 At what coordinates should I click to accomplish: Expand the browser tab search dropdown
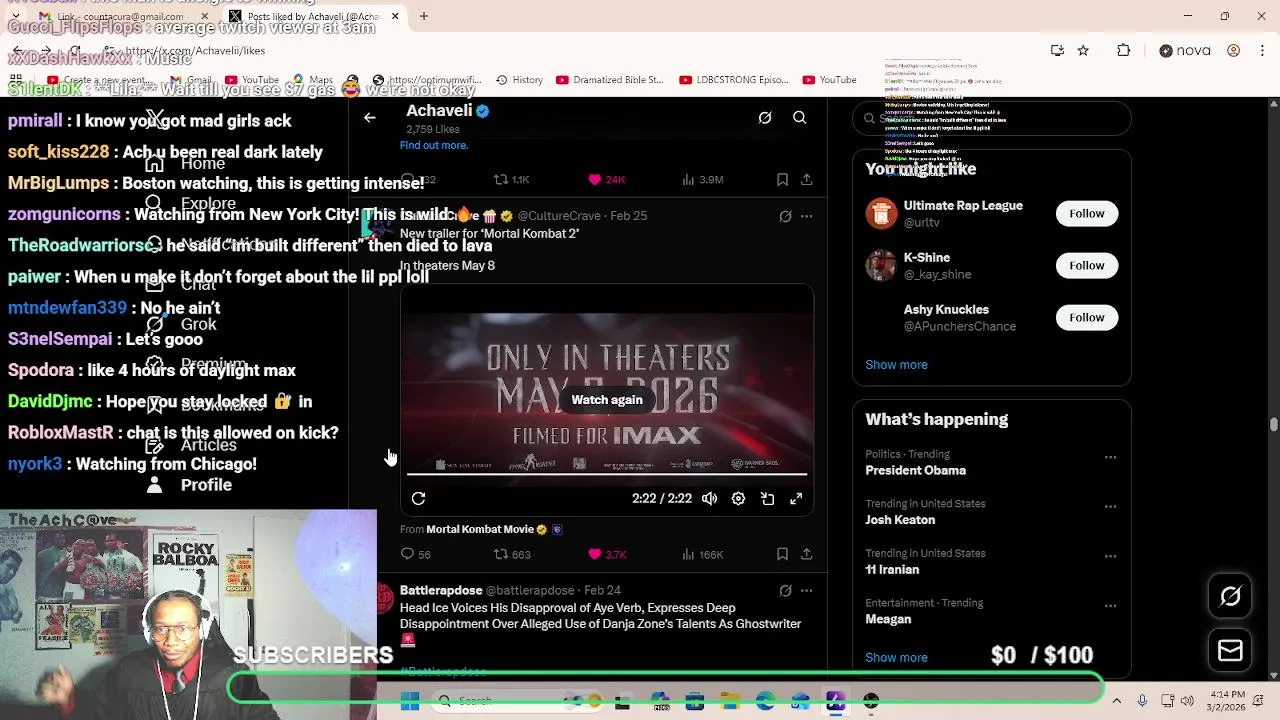[x=16, y=16]
